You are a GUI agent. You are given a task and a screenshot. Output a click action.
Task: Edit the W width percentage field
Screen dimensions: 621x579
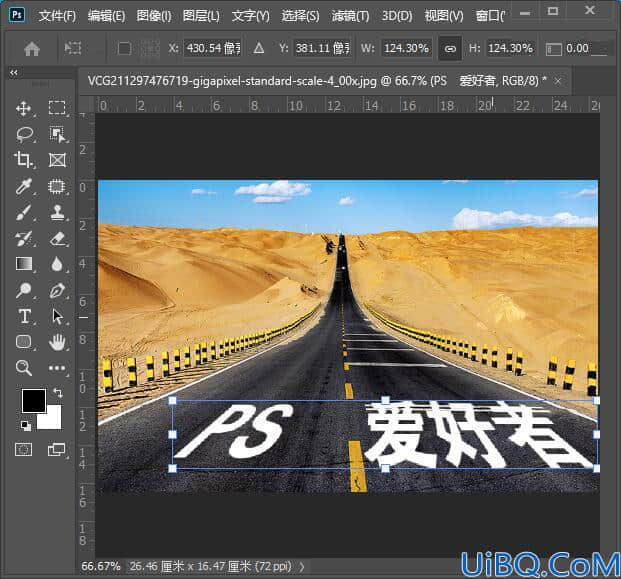coord(406,48)
